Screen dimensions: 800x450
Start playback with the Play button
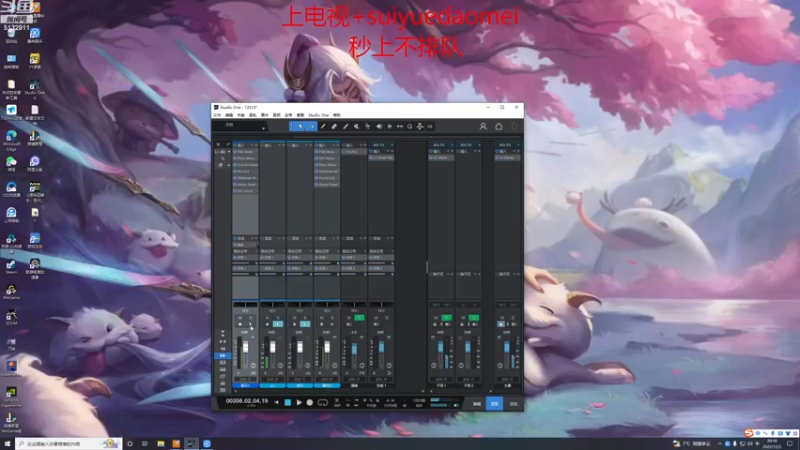(x=299, y=403)
